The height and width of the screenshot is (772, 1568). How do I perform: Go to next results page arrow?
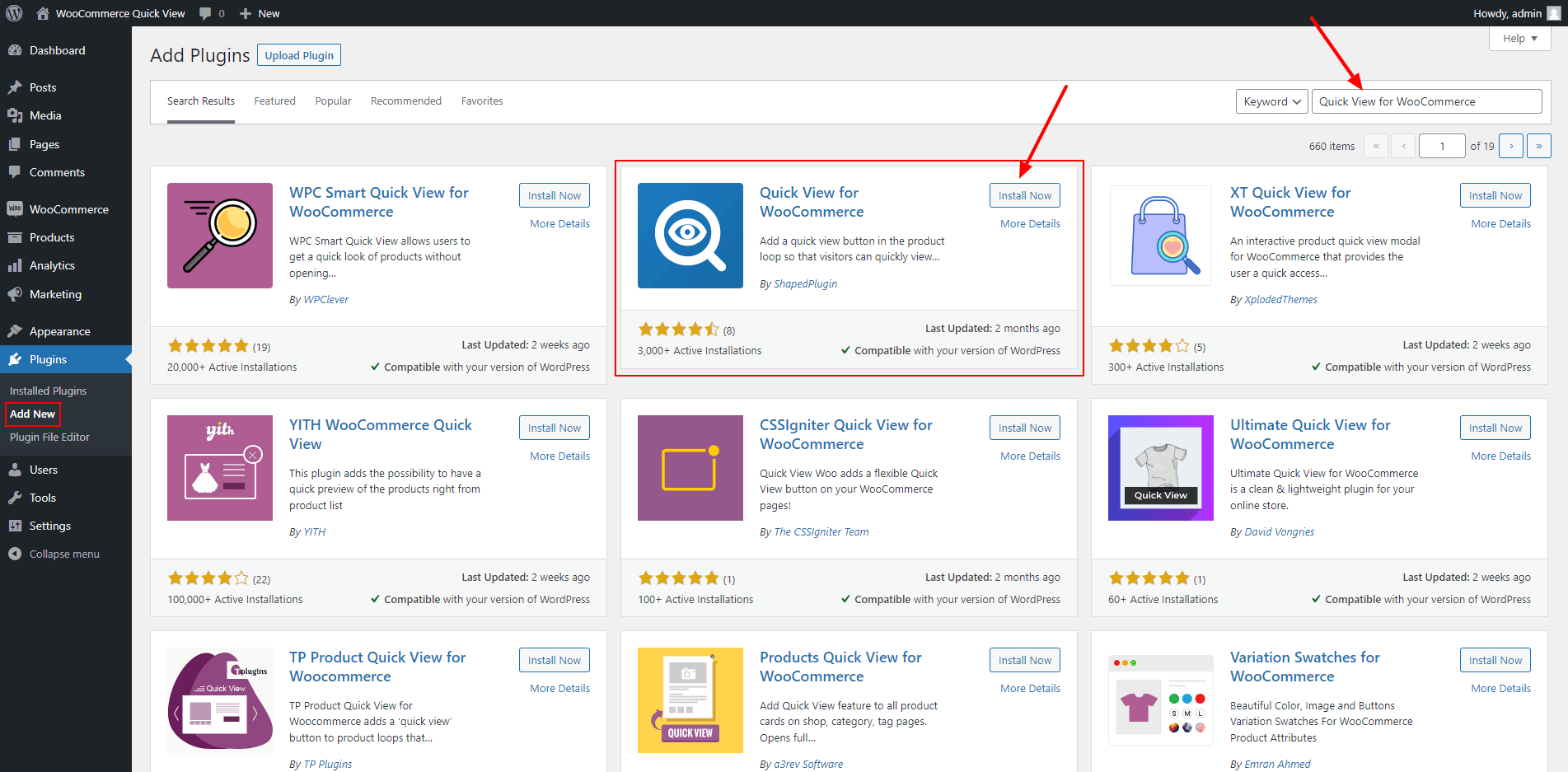coord(1511,146)
